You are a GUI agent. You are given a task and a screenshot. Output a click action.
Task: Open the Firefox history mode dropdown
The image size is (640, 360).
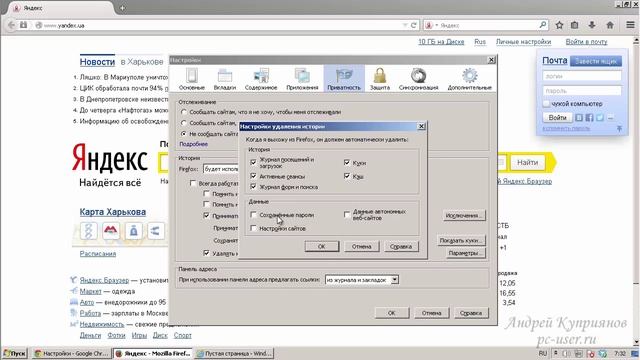tap(221, 169)
